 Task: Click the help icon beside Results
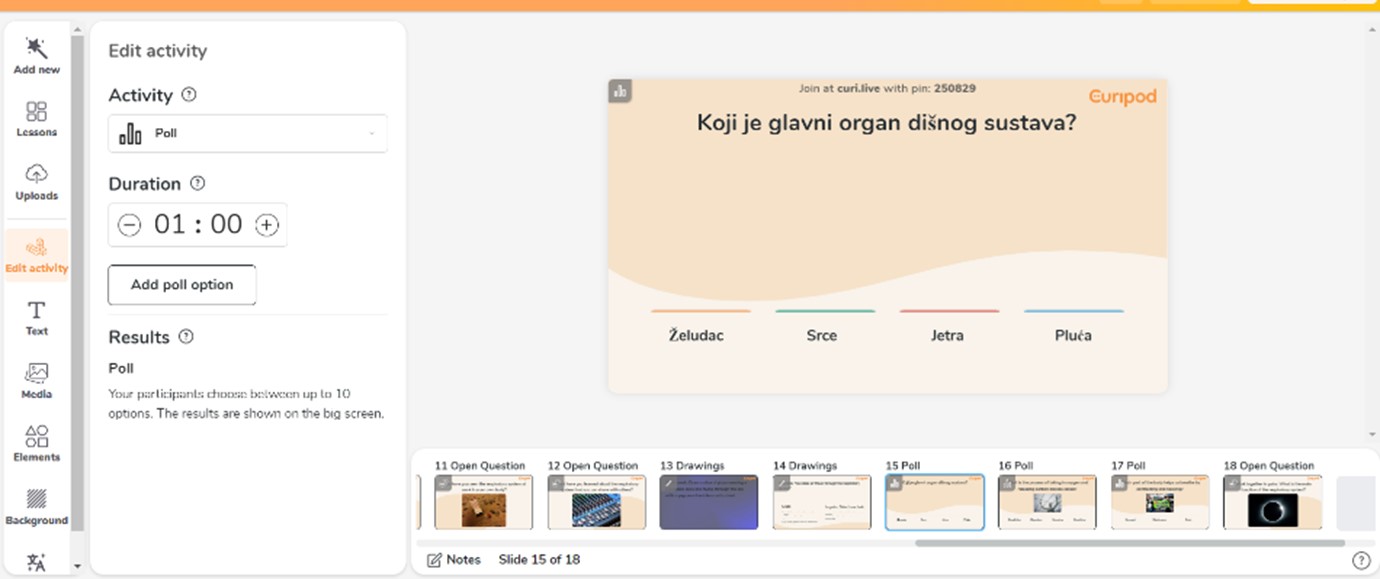point(186,337)
